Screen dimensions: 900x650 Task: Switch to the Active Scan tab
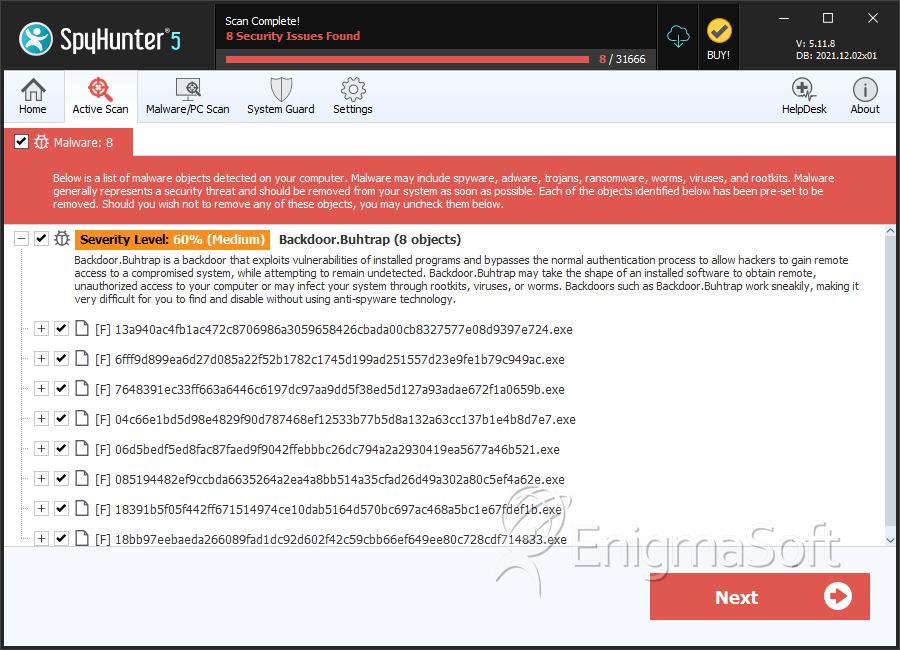[x=100, y=96]
